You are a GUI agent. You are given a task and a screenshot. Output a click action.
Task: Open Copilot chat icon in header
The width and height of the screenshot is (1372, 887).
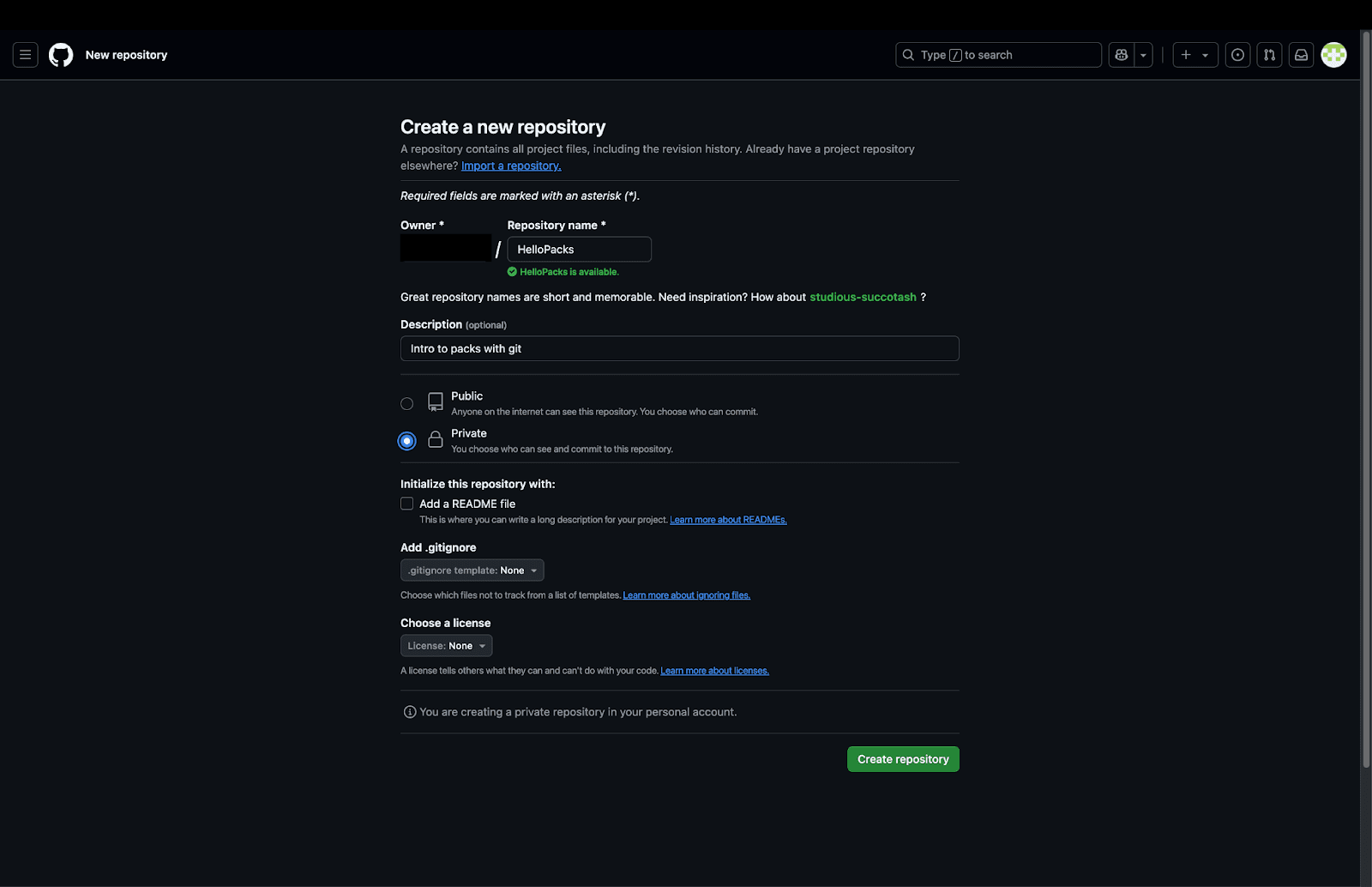pos(1121,55)
